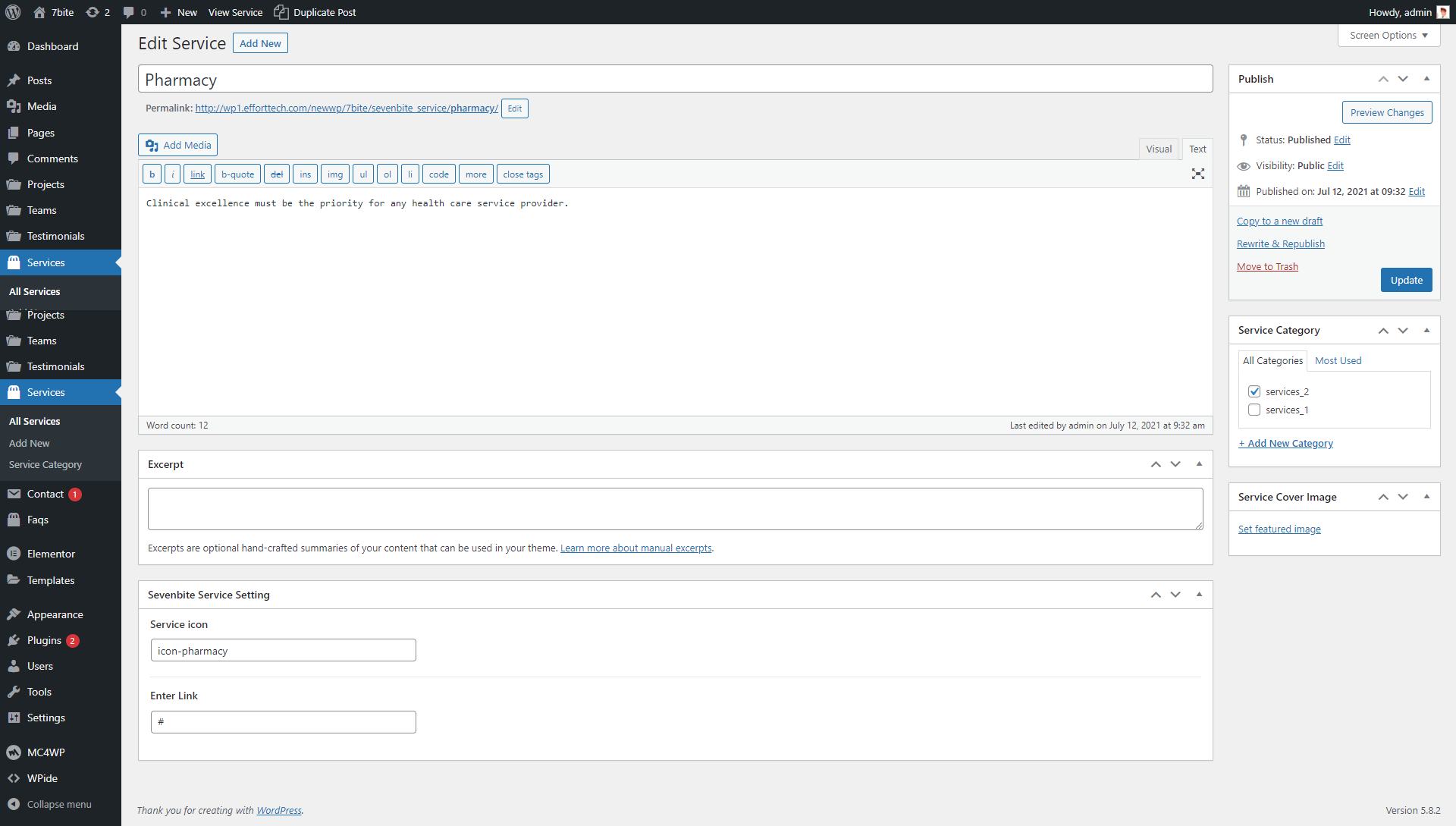Click the comments bubble icon
Image resolution: width=1456 pixels, height=826 pixels.
pyautogui.click(x=129, y=12)
